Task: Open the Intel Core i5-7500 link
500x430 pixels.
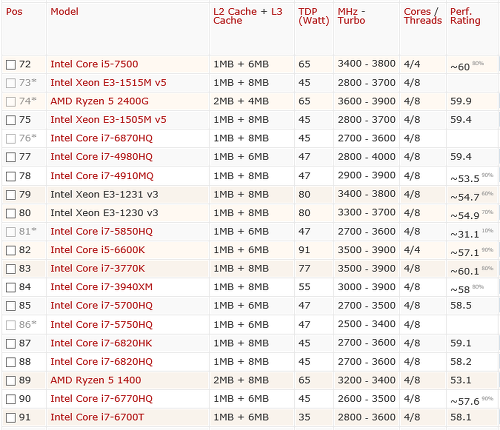Action: tap(94, 64)
